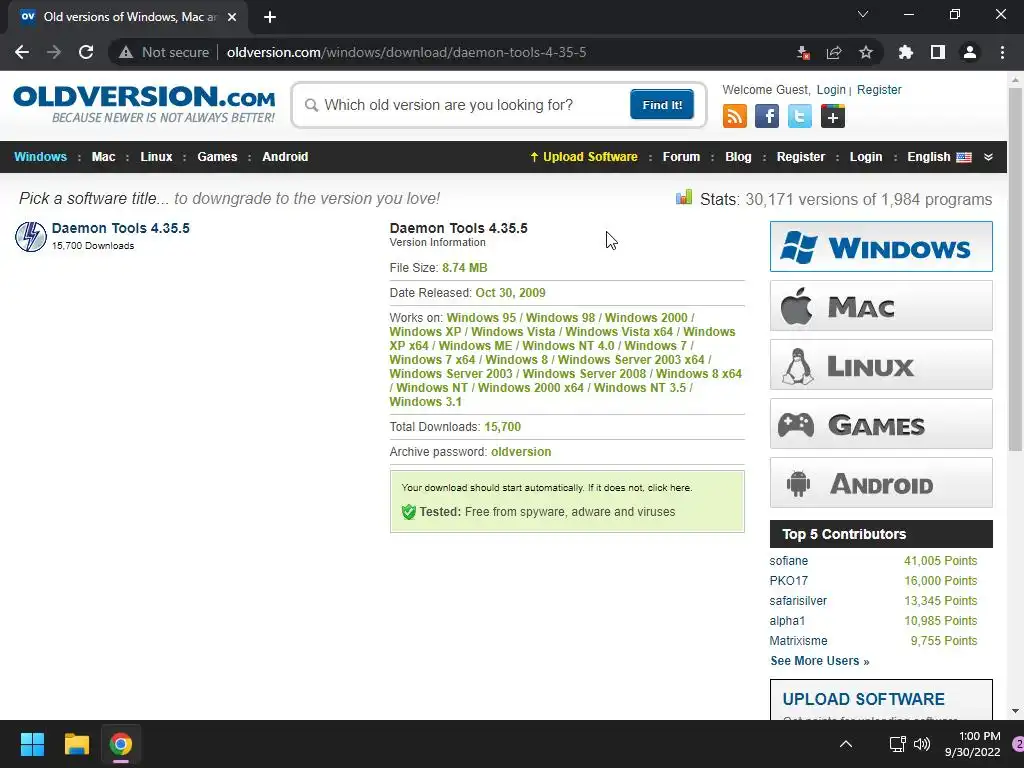Open a new browser tab
1024x768 pixels.
tap(270, 17)
